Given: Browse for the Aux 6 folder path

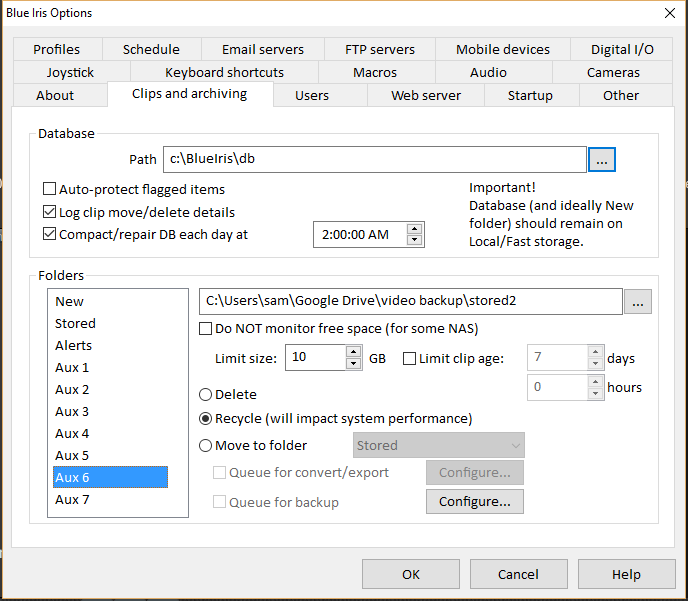Looking at the screenshot, I should click(x=638, y=301).
